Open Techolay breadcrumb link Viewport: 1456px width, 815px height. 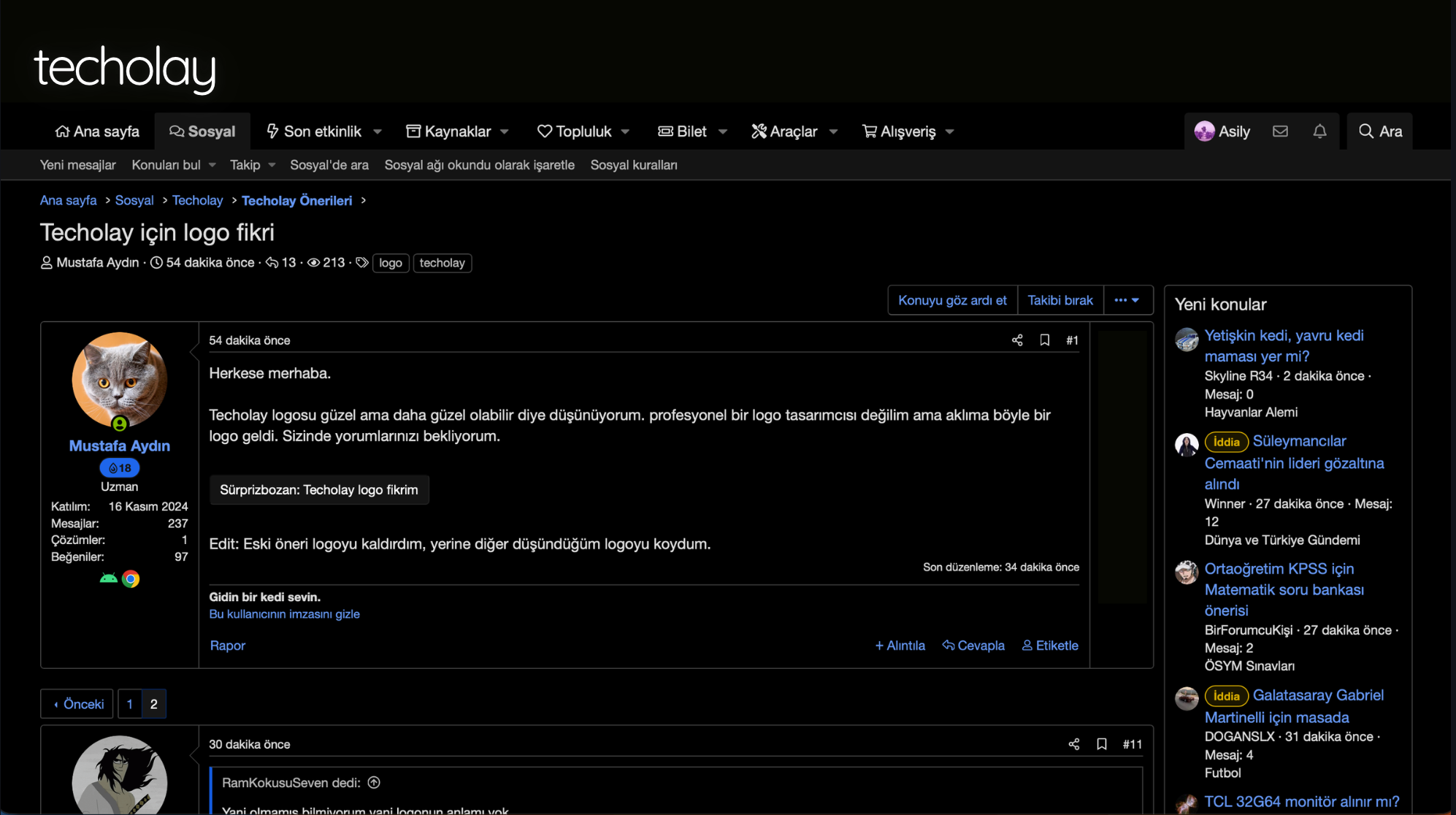click(197, 201)
